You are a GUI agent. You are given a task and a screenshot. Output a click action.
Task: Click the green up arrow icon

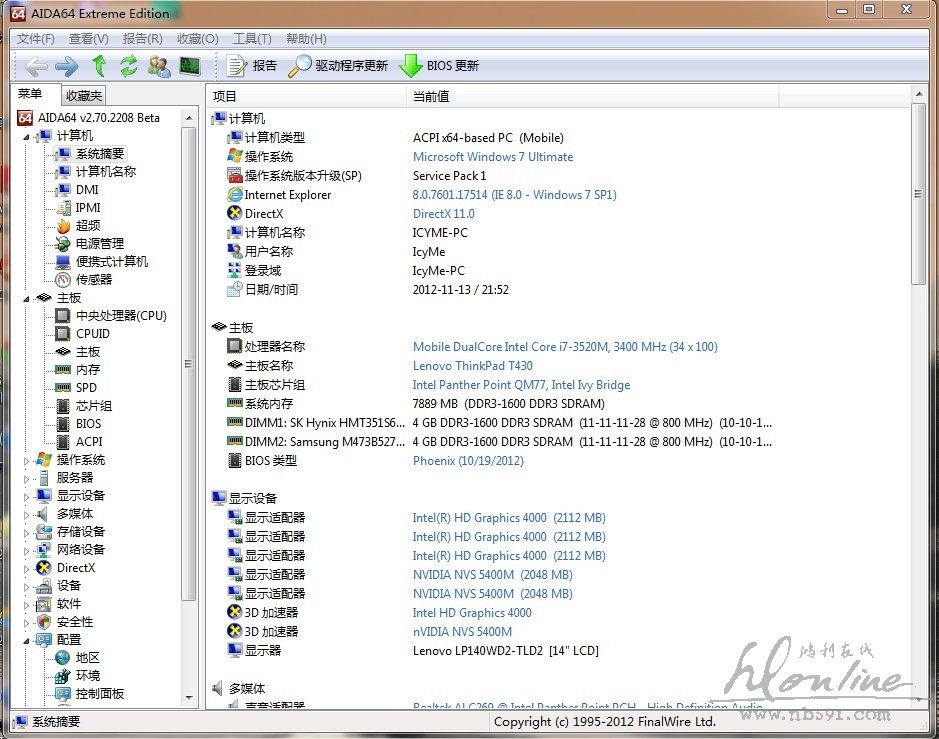coord(99,66)
